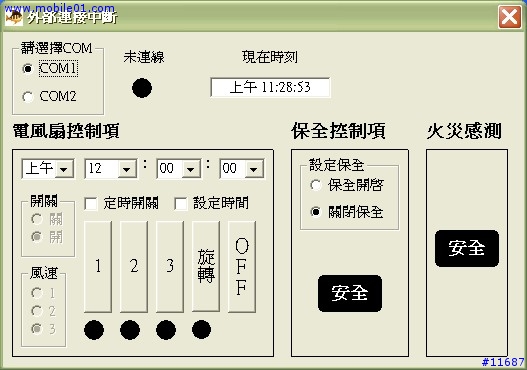Select the 保全開啓 radio button
This screenshot has height=370, width=527.
pos(316,185)
